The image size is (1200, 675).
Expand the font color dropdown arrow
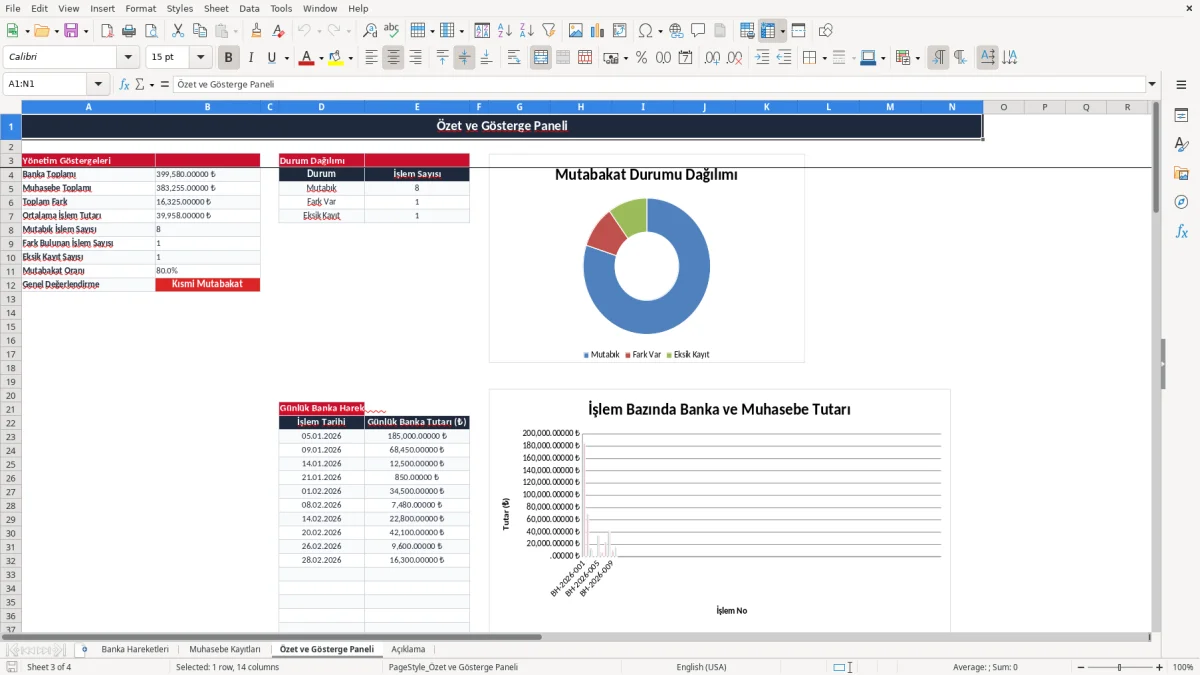(x=320, y=58)
